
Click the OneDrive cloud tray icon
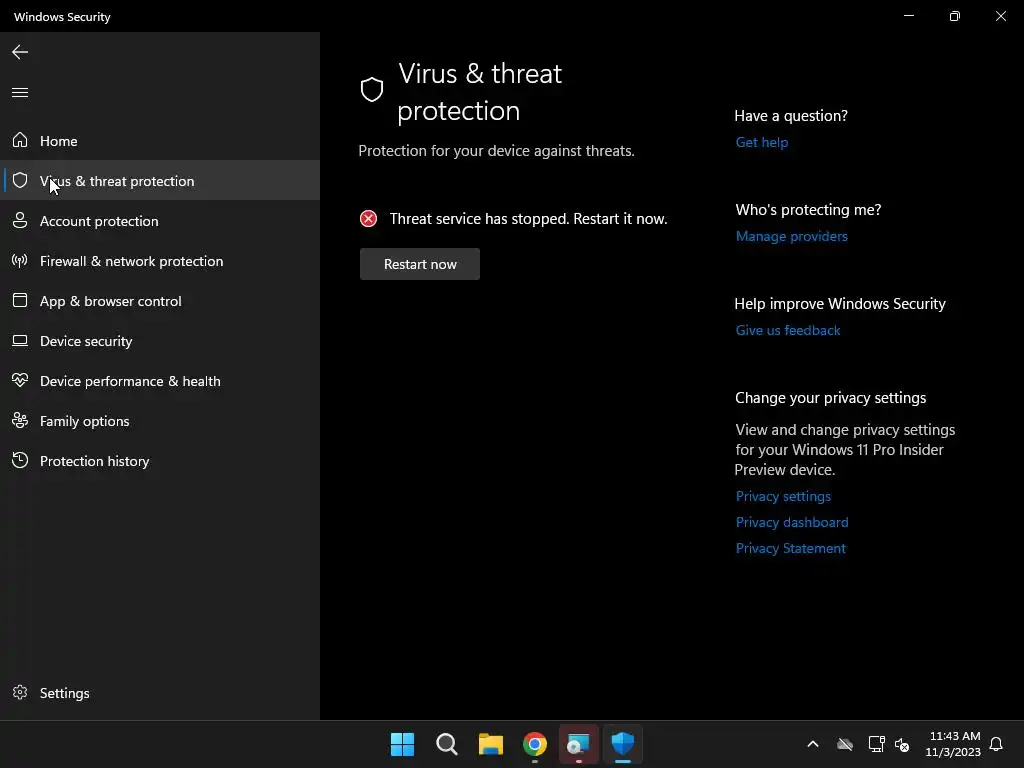point(845,744)
